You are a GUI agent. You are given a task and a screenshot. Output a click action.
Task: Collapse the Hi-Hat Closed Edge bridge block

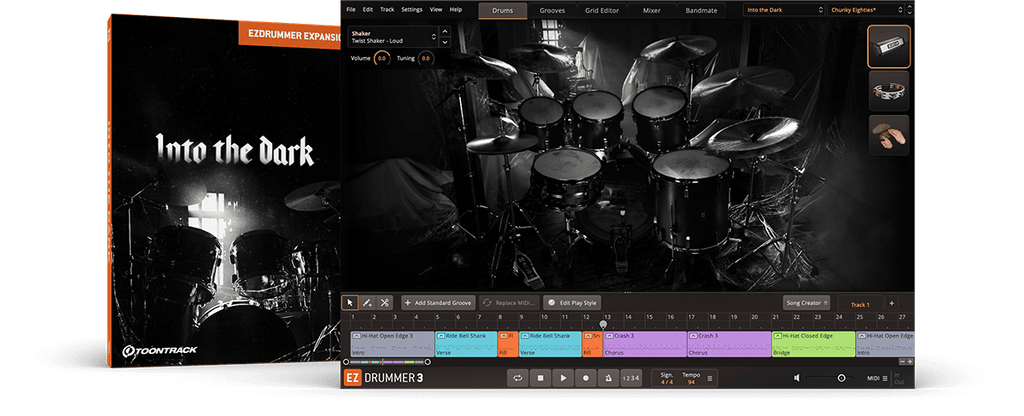[x=777, y=336]
